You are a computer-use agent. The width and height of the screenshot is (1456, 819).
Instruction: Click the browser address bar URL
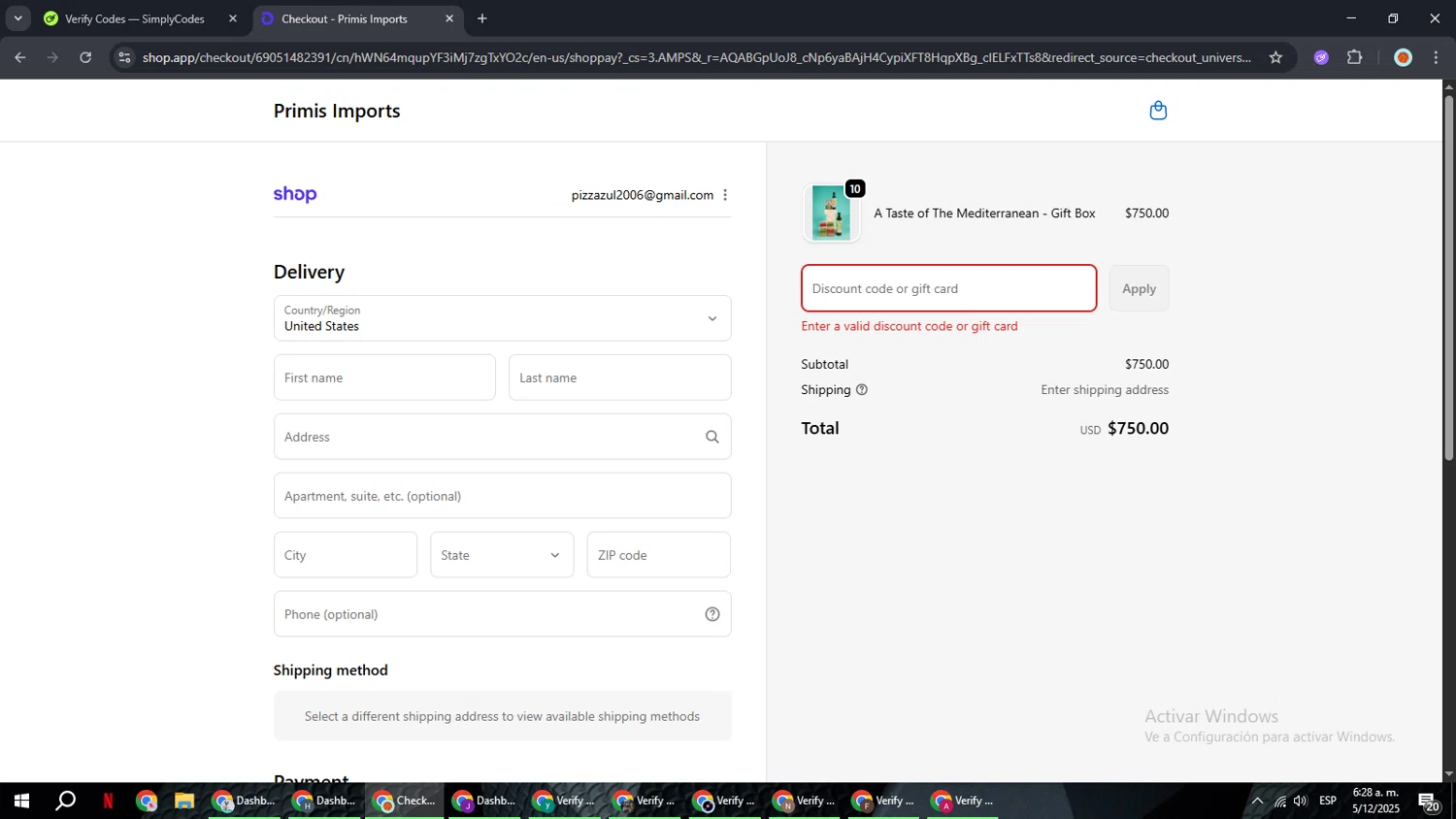point(696,57)
